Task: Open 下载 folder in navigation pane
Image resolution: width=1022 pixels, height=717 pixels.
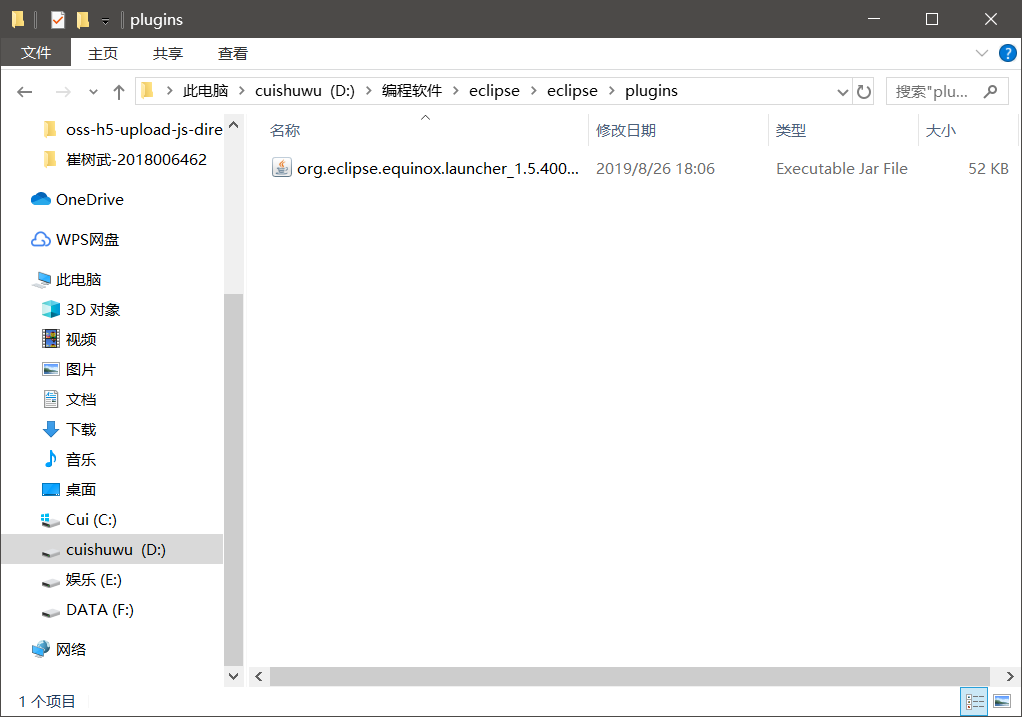Action: tap(69, 430)
